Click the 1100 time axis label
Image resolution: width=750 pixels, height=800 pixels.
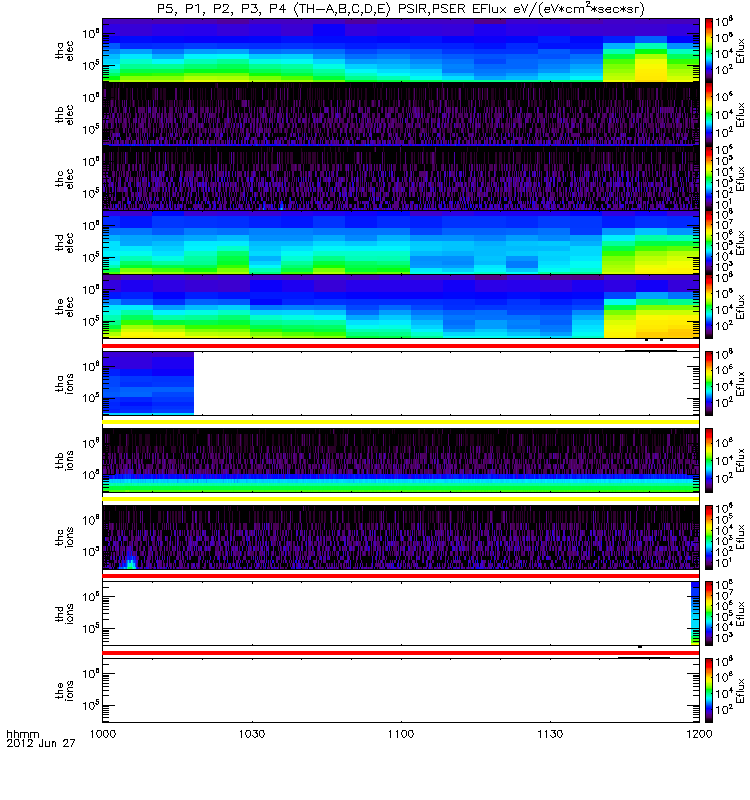coord(401,734)
